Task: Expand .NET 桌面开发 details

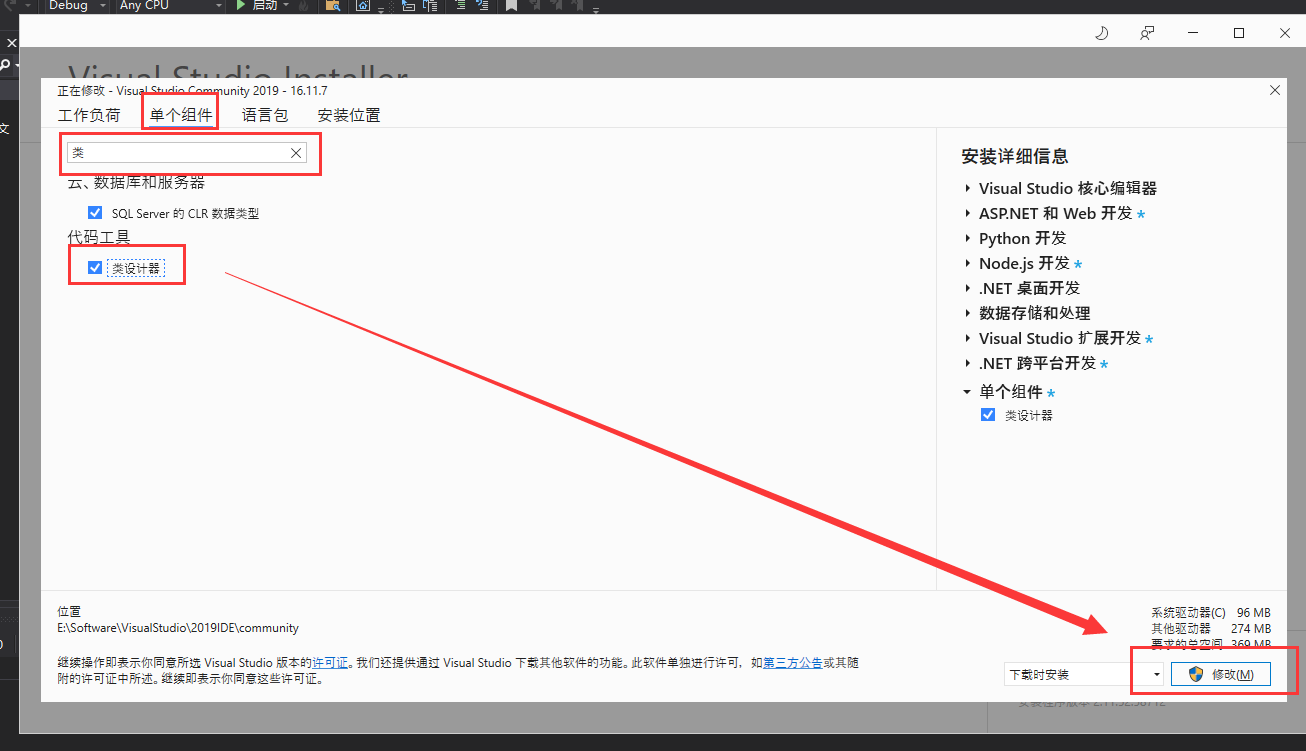Action: pos(968,288)
